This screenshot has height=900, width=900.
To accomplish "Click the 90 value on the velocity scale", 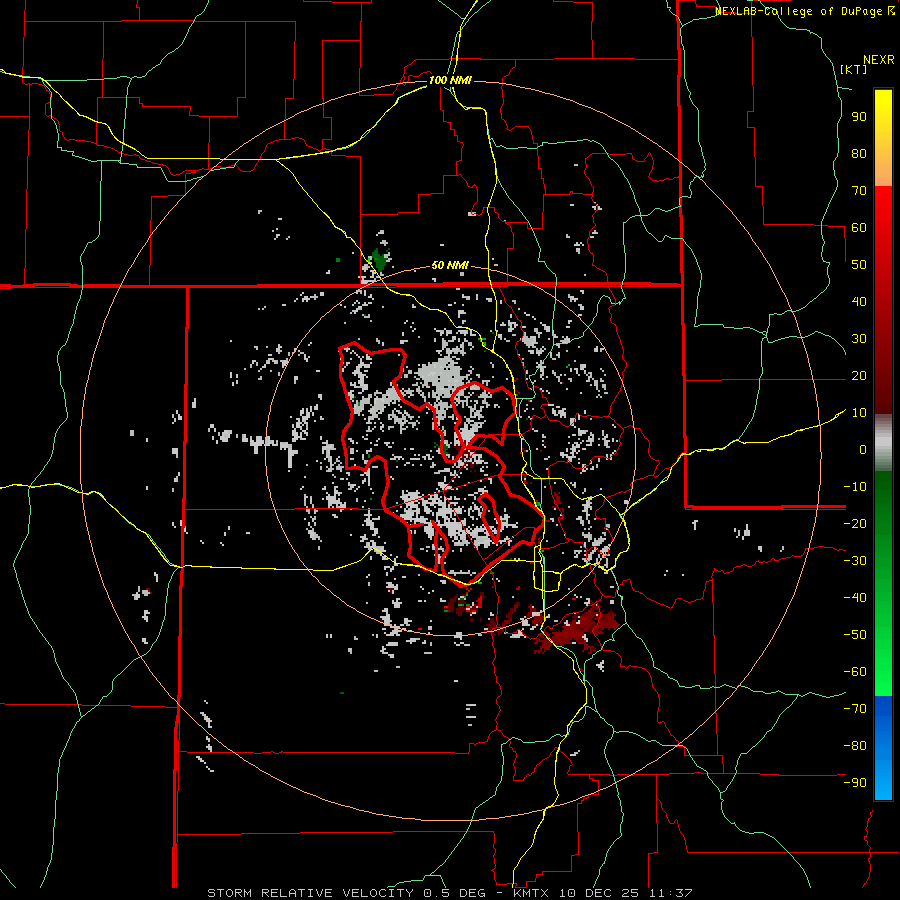I will 857,116.
